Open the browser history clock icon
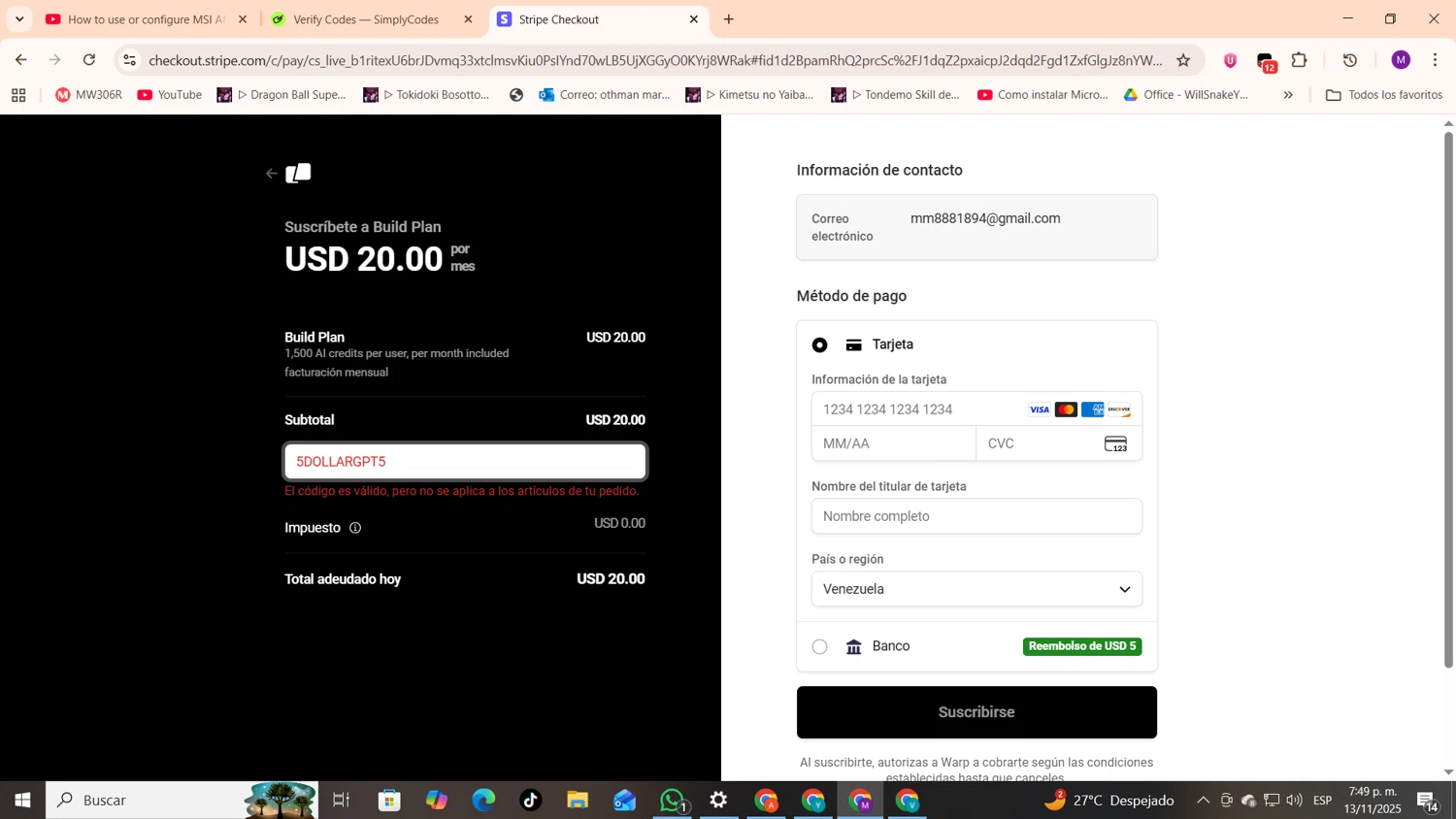Image resolution: width=1456 pixels, height=819 pixels. (1350, 60)
